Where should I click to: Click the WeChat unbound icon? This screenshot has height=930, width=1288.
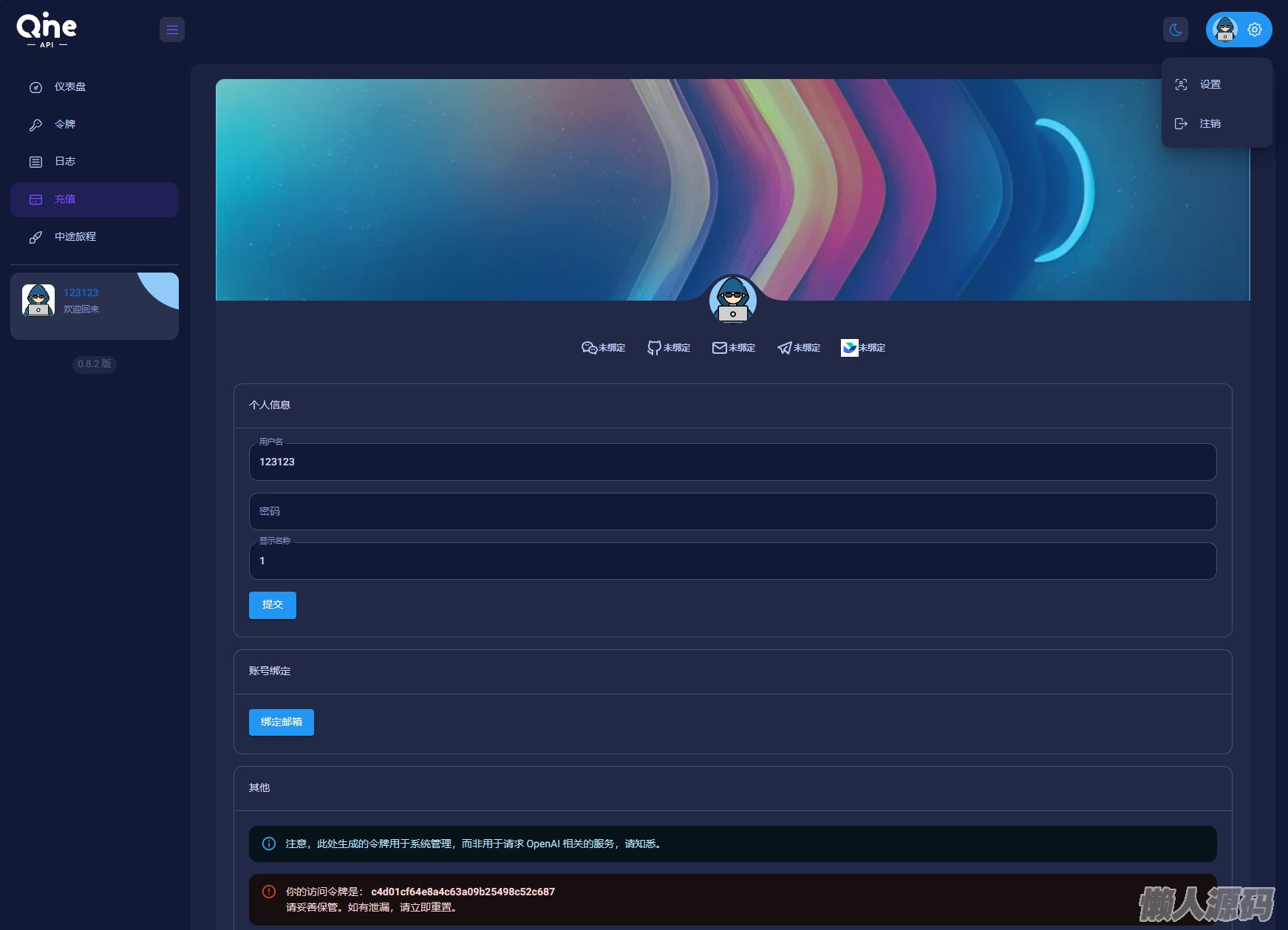pos(589,348)
